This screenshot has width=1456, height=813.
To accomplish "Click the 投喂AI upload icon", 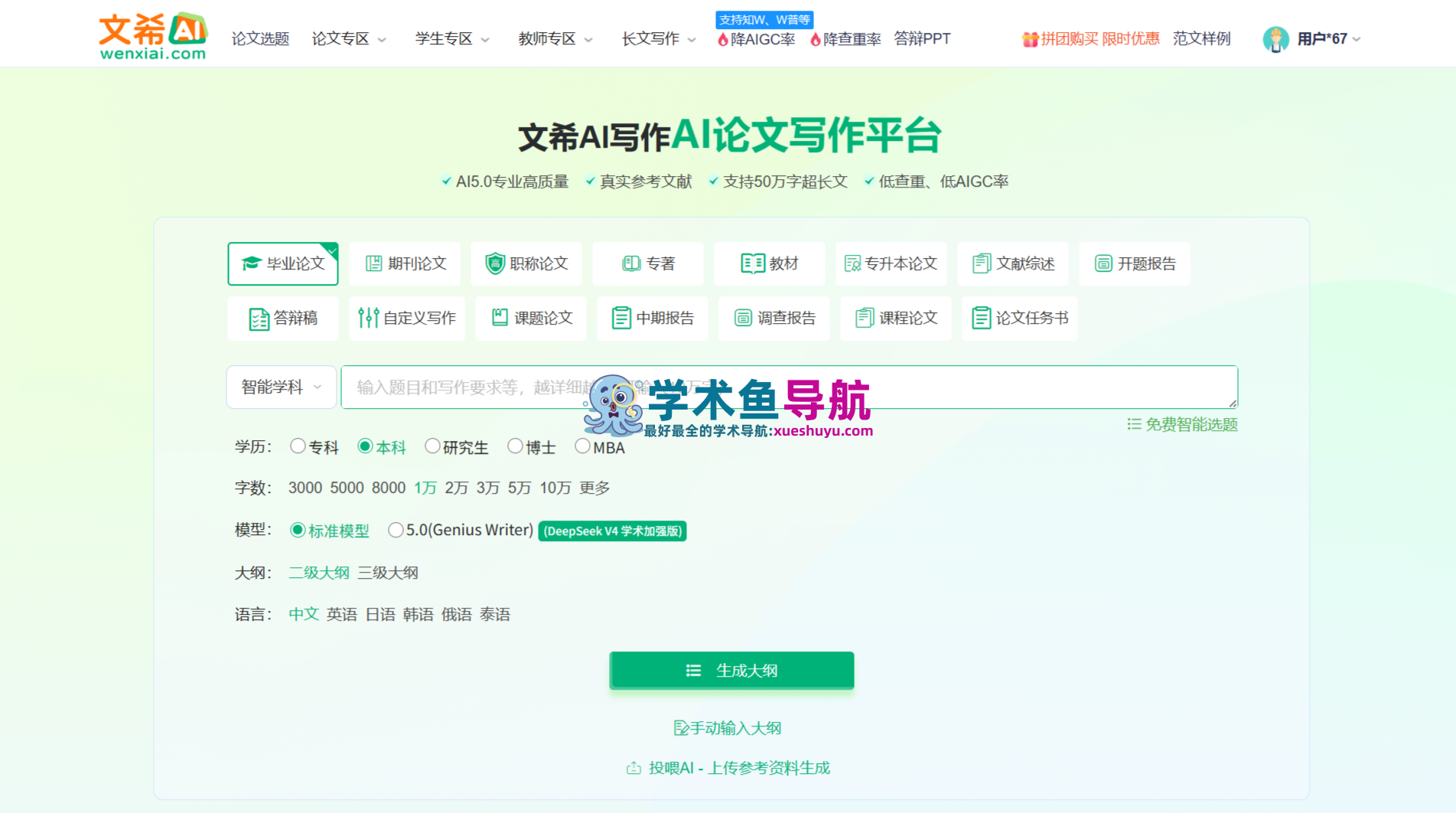I will 634,768.
